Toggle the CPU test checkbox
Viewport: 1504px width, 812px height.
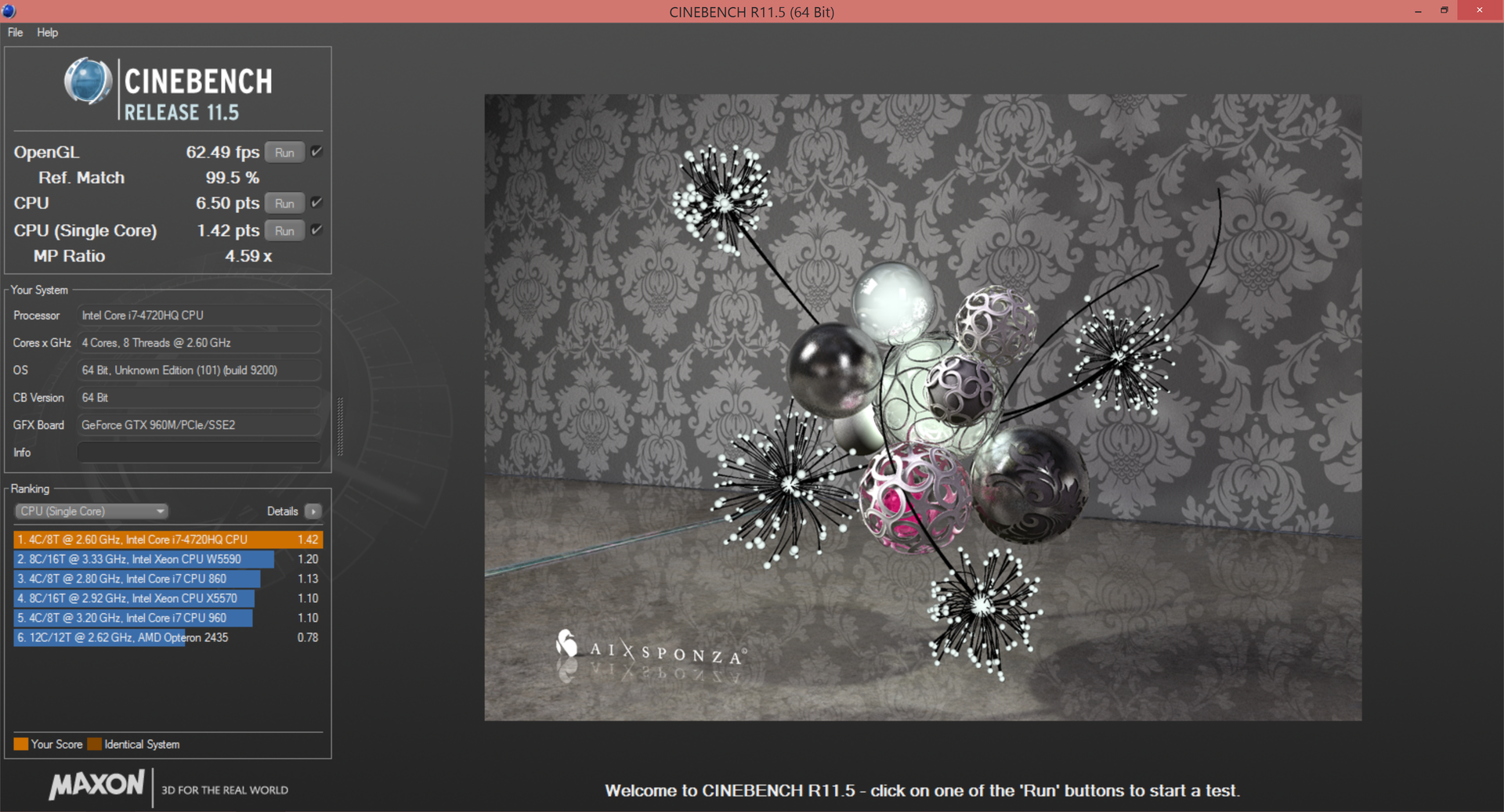[x=316, y=203]
